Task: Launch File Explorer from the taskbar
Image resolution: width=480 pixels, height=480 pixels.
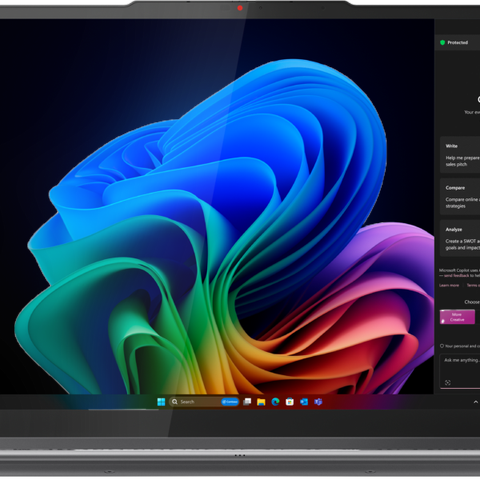Action: tap(261, 402)
